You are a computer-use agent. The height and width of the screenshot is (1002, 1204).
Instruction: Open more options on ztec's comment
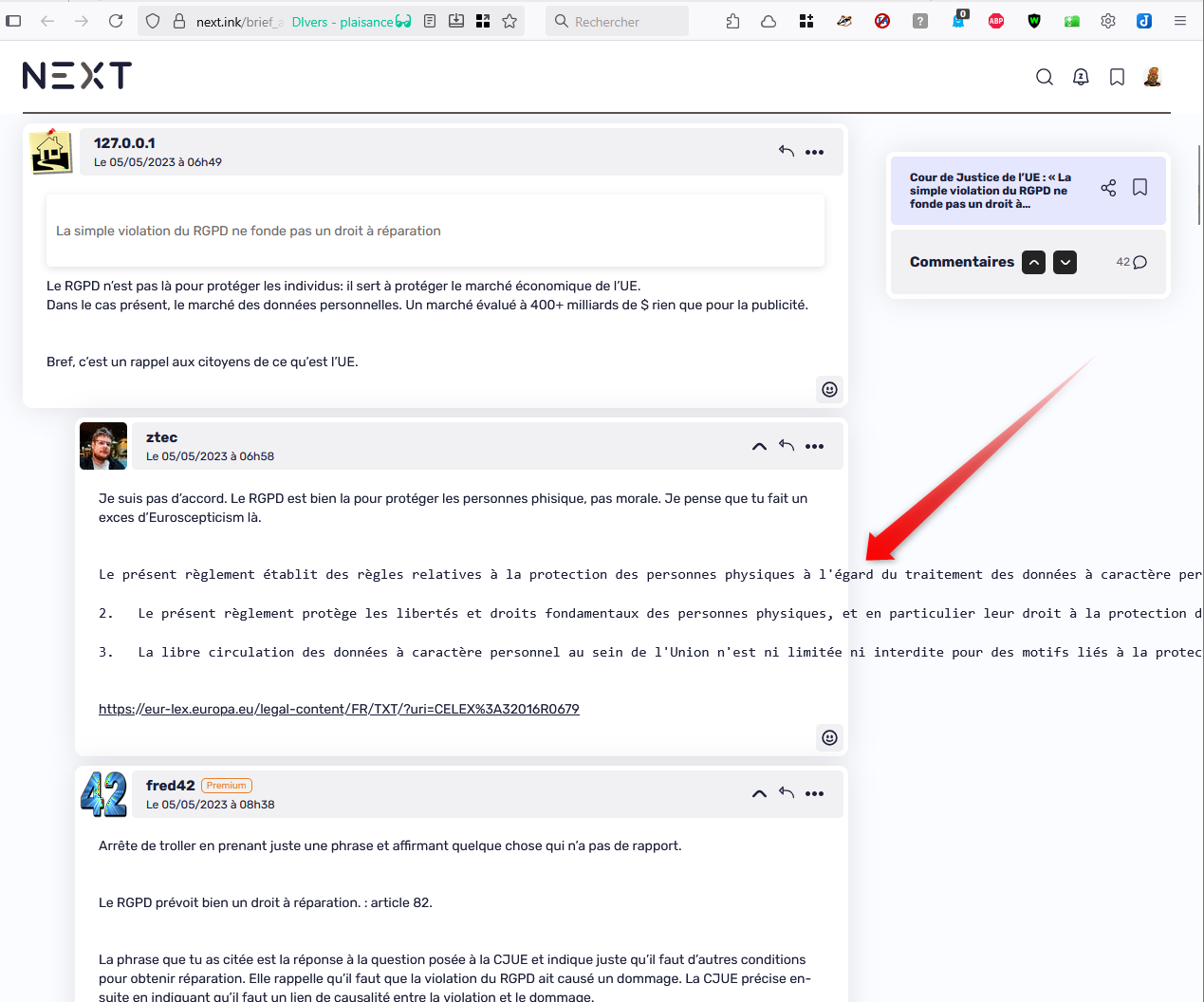(x=814, y=446)
